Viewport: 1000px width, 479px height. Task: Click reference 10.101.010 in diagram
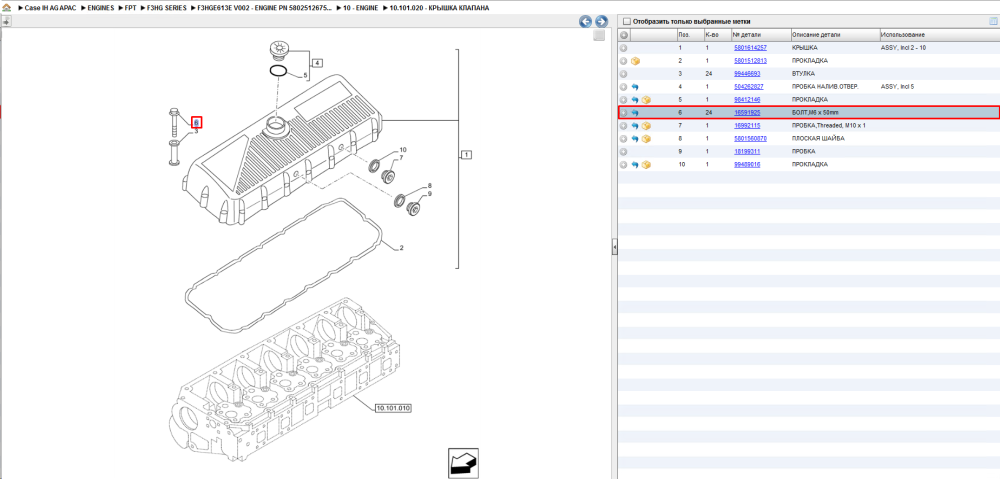tap(393, 407)
